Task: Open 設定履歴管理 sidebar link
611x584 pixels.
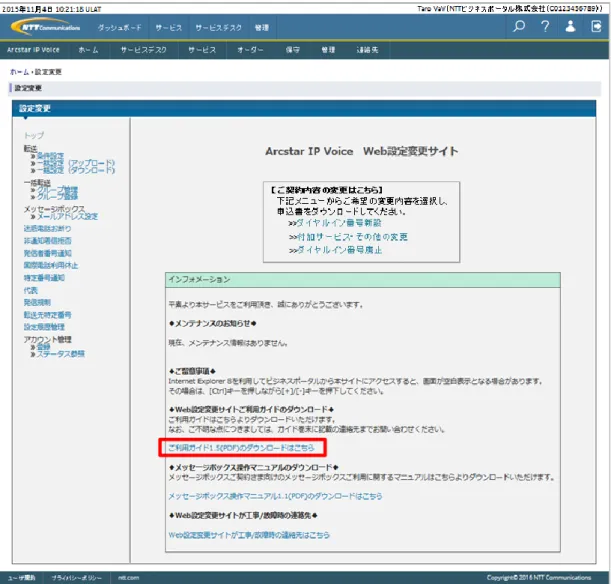Action: point(44,327)
